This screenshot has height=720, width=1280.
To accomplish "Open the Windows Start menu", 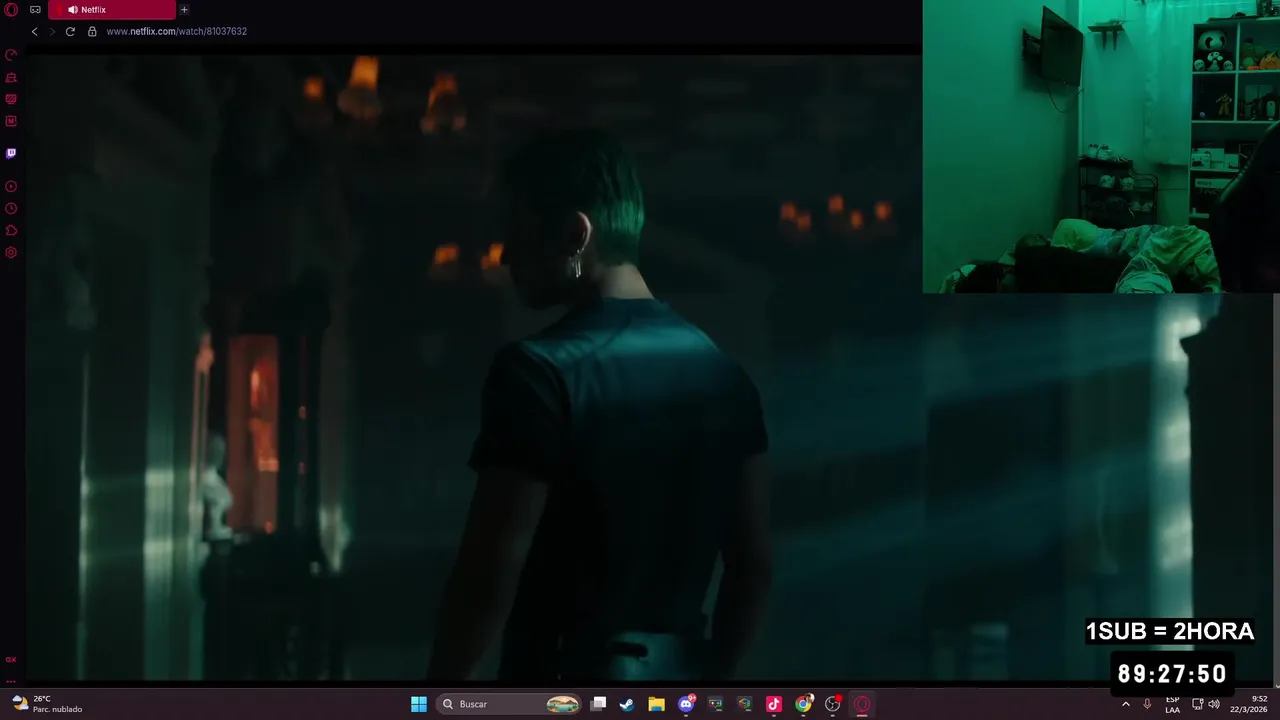I will 419,704.
